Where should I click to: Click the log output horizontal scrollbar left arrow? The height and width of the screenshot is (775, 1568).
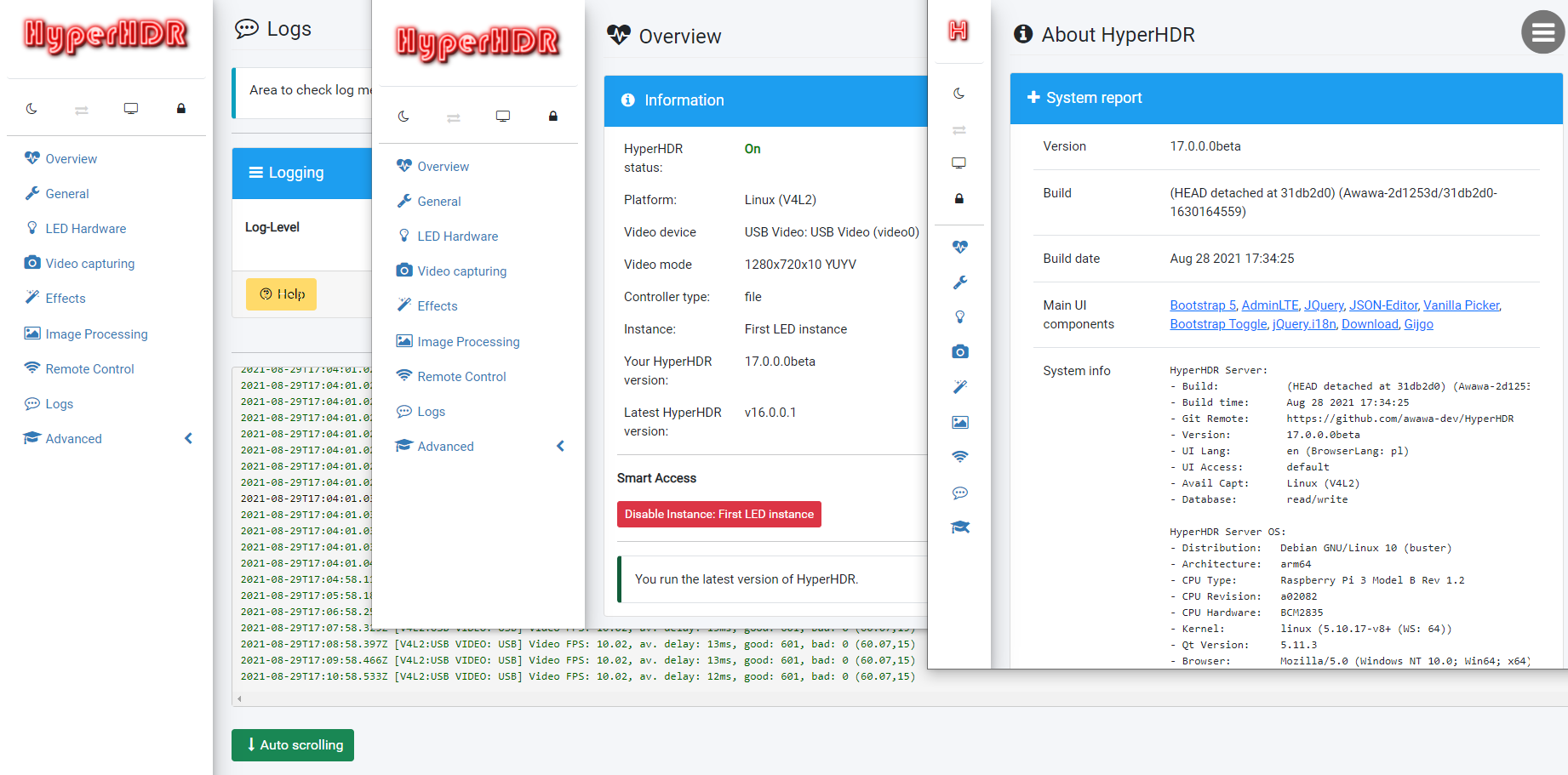pos(239,699)
